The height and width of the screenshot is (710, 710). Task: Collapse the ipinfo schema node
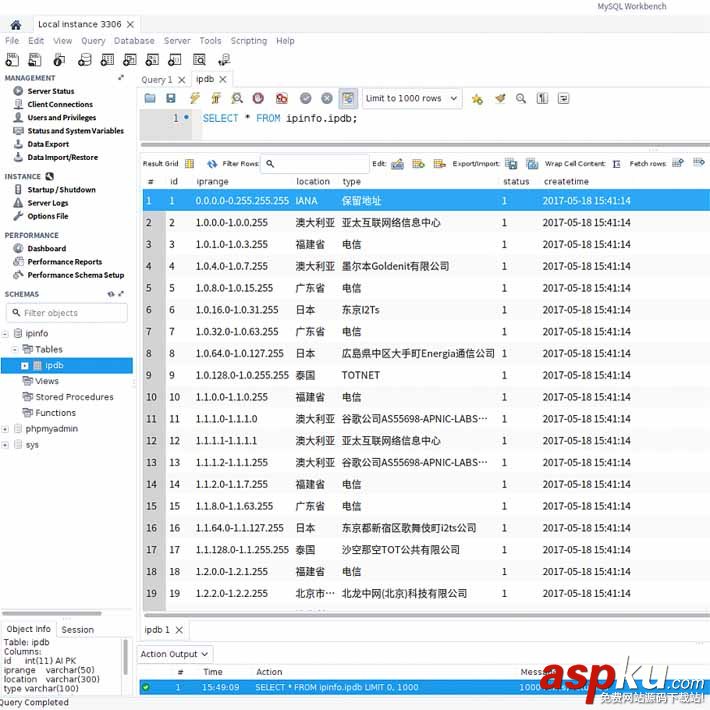click(5, 334)
